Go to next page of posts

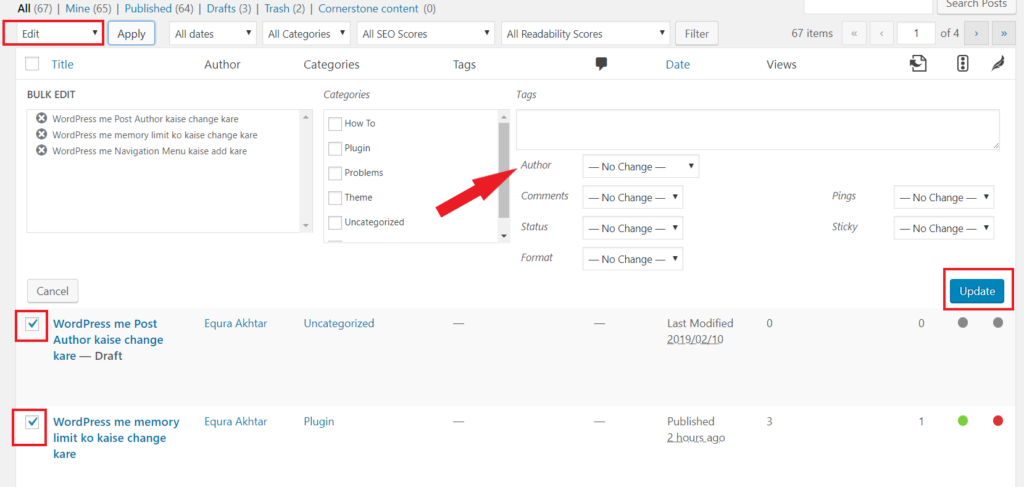coord(976,33)
